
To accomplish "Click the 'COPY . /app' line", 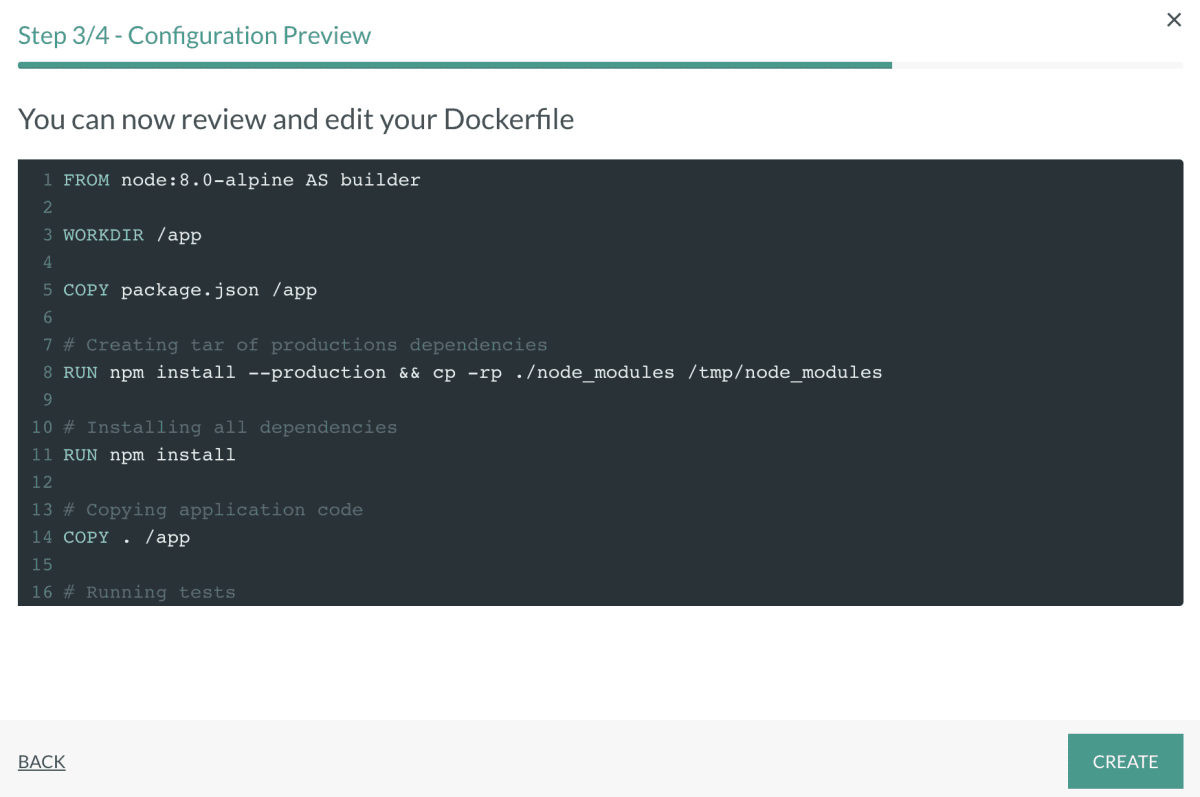I will 126,537.
